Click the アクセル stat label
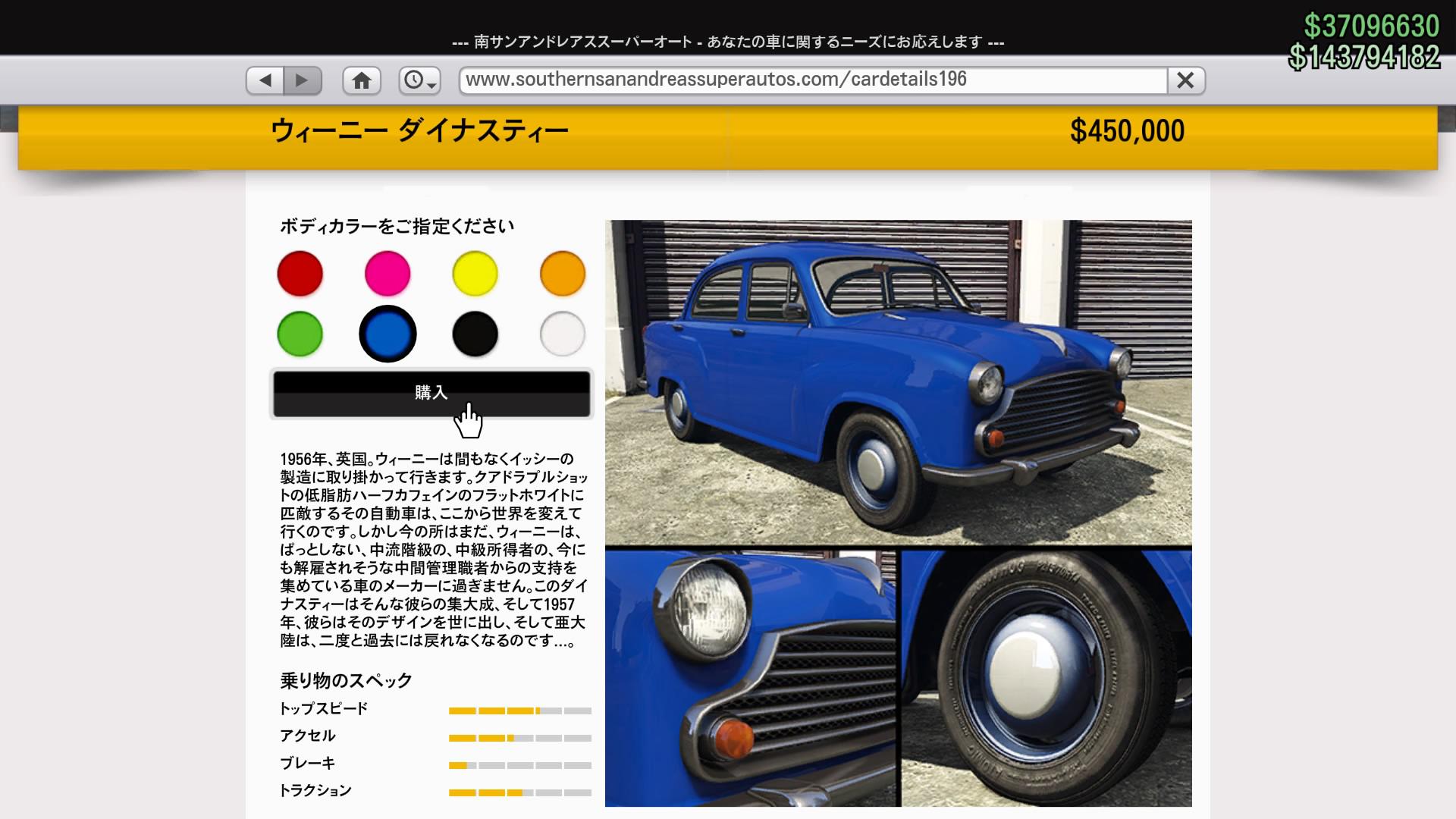Screen dimensions: 1456x819 point(308,736)
